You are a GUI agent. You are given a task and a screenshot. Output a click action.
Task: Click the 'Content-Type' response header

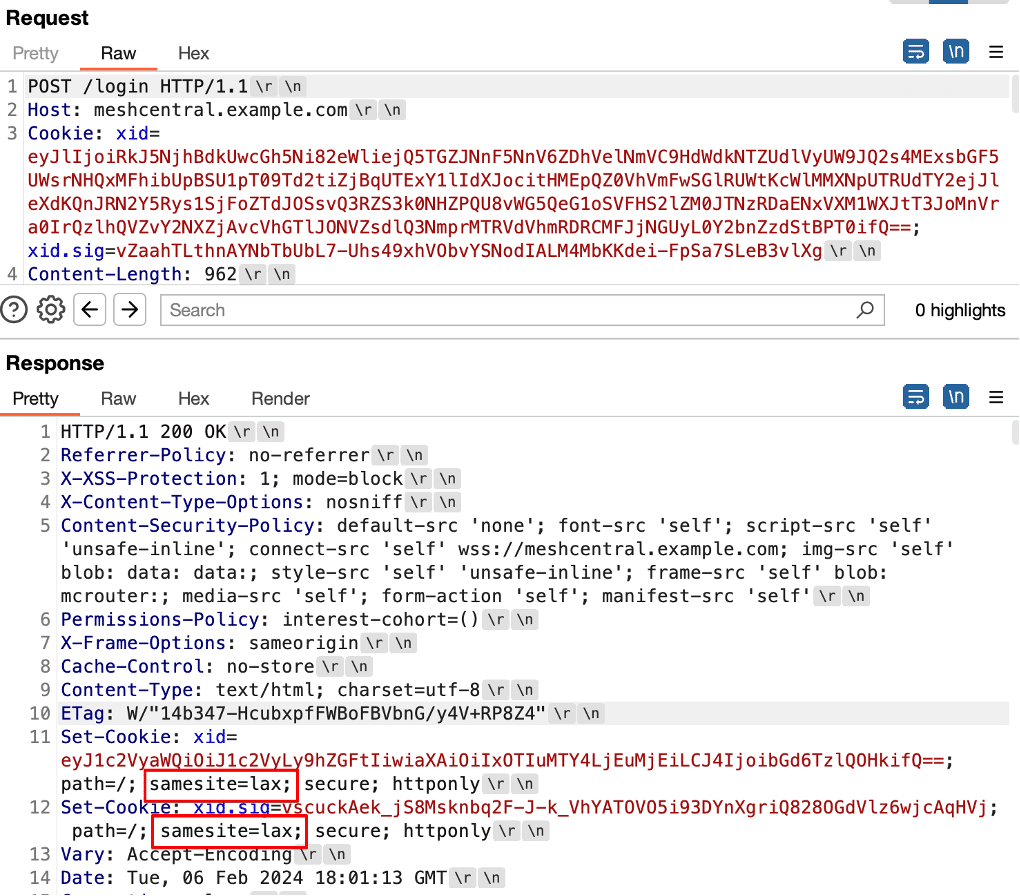(126, 690)
